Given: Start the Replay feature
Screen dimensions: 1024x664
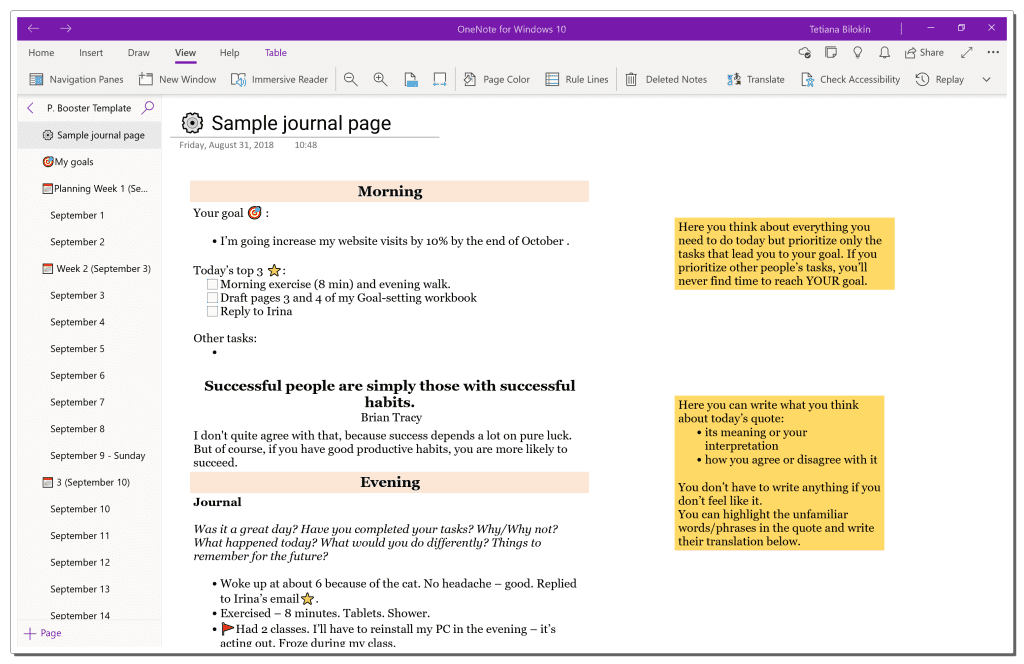Looking at the screenshot, I should click(x=940, y=79).
